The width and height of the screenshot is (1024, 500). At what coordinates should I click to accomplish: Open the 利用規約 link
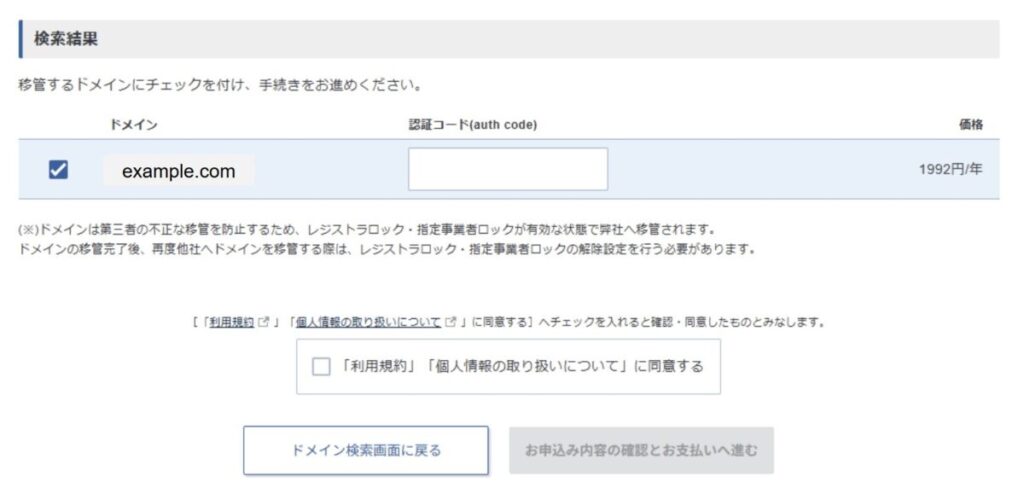(x=232, y=323)
